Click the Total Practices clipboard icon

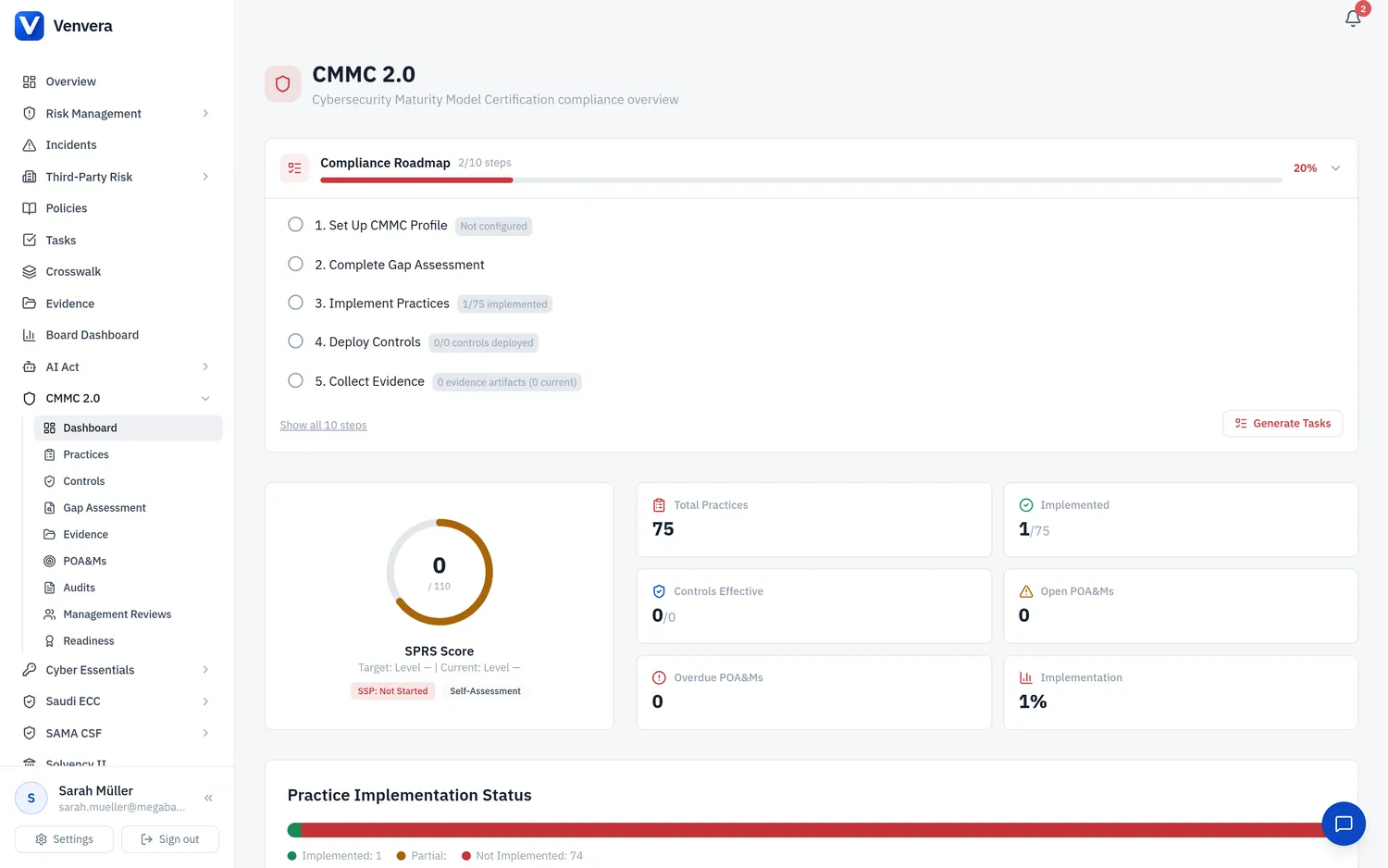click(659, 505)
